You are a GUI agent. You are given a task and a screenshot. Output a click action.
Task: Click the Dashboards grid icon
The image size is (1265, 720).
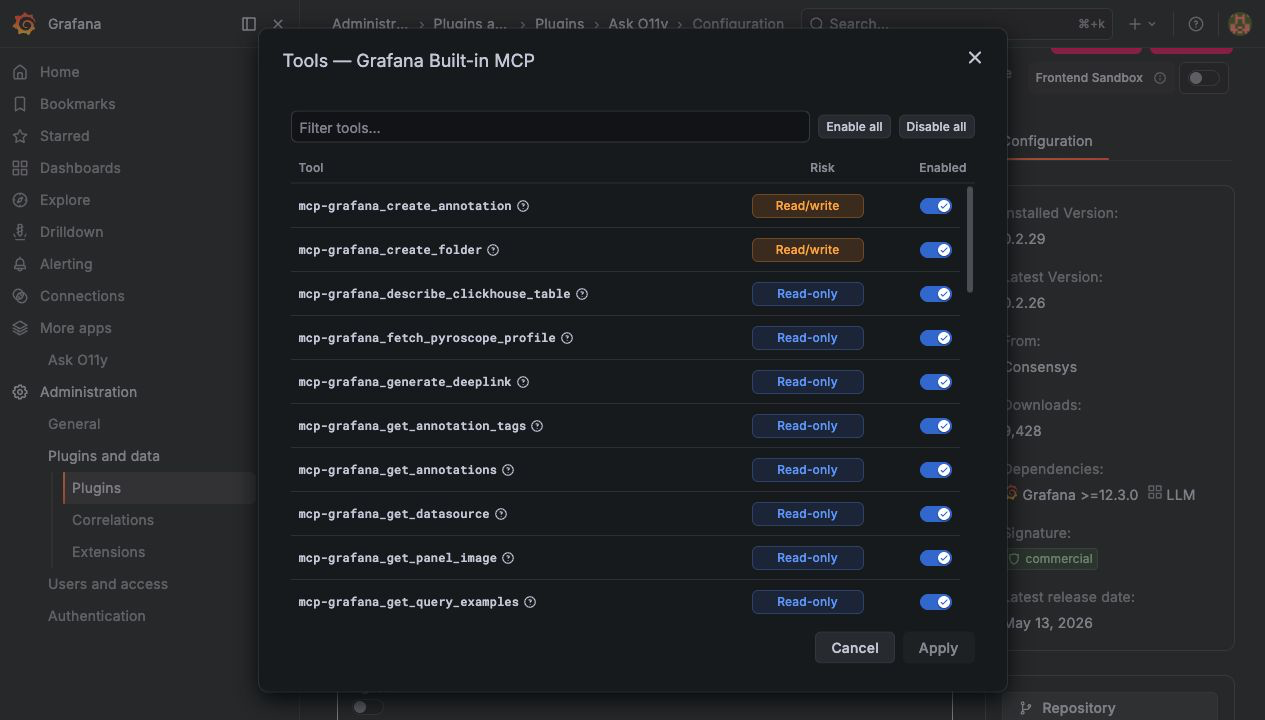click(x=20, y=168)
